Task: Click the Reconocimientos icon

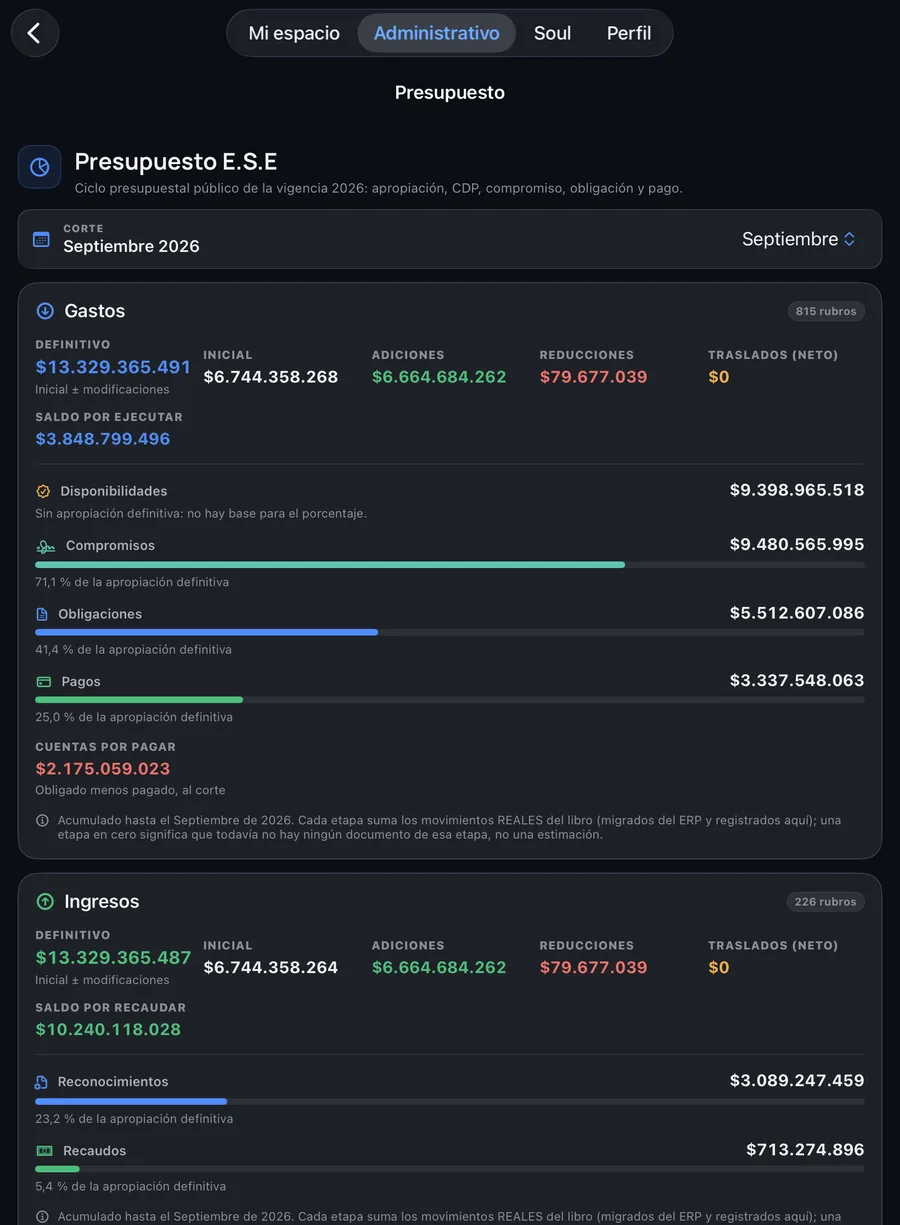Action: pyautogui.click(x=42, y=1082)
